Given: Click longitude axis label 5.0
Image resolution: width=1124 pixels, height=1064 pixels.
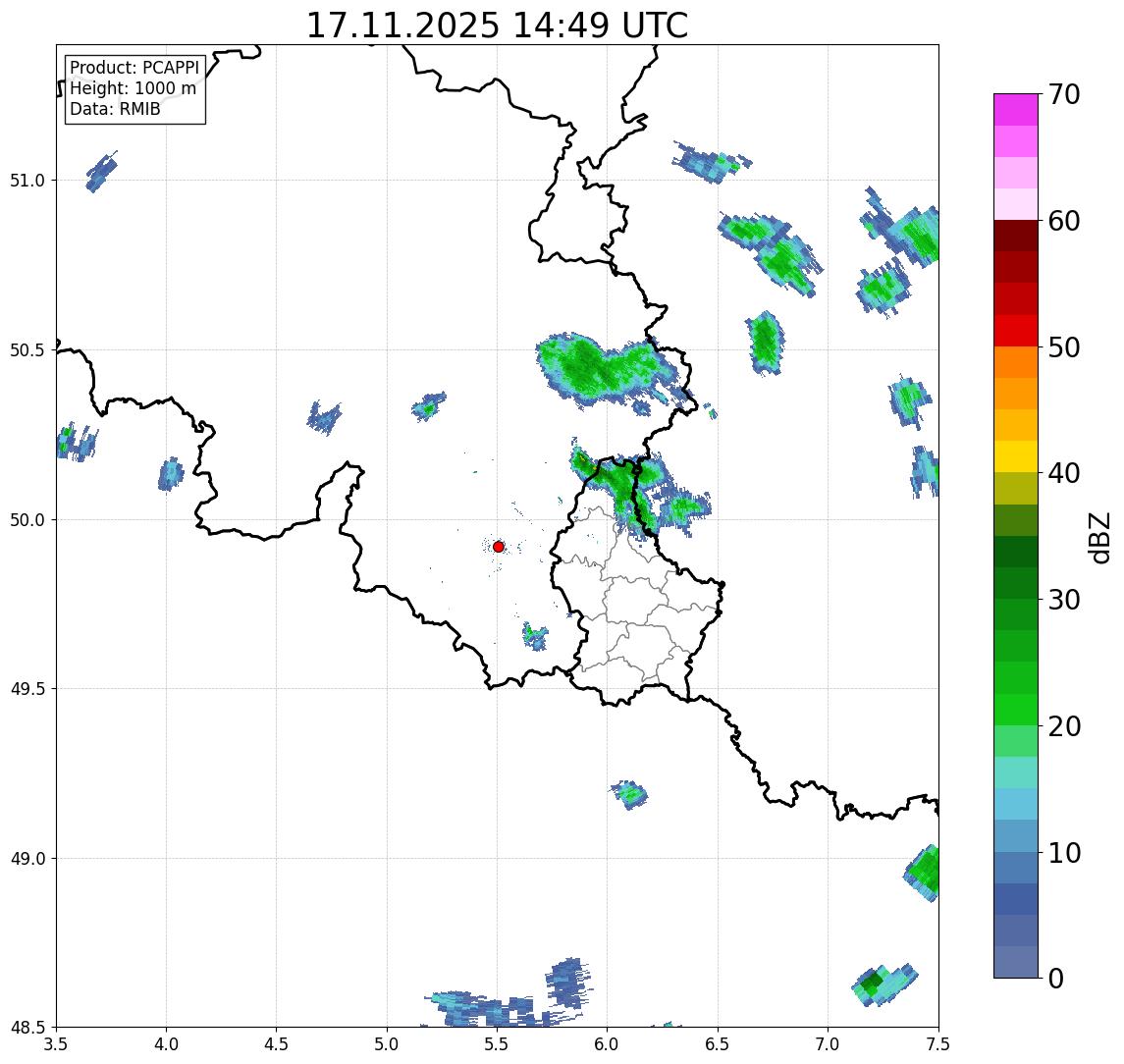Looking at the screenshot, I should point(387,1043).
